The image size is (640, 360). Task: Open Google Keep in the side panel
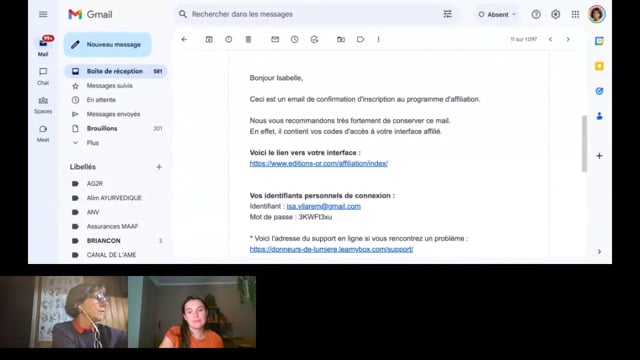[599, 66]
